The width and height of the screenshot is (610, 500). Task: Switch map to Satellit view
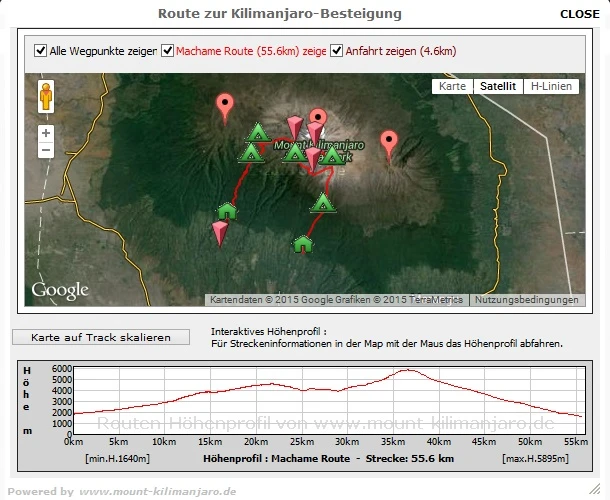498,86
